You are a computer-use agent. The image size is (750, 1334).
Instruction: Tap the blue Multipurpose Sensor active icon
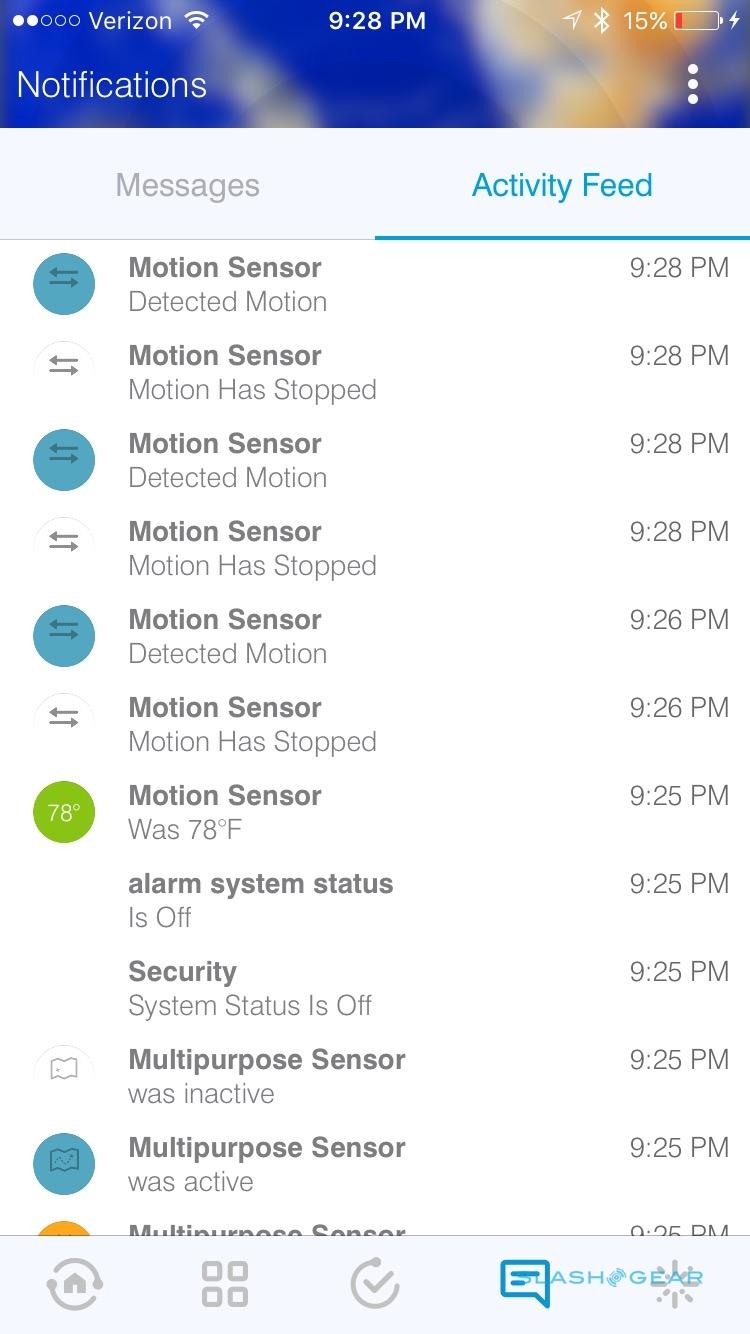tap(64, 1164)
